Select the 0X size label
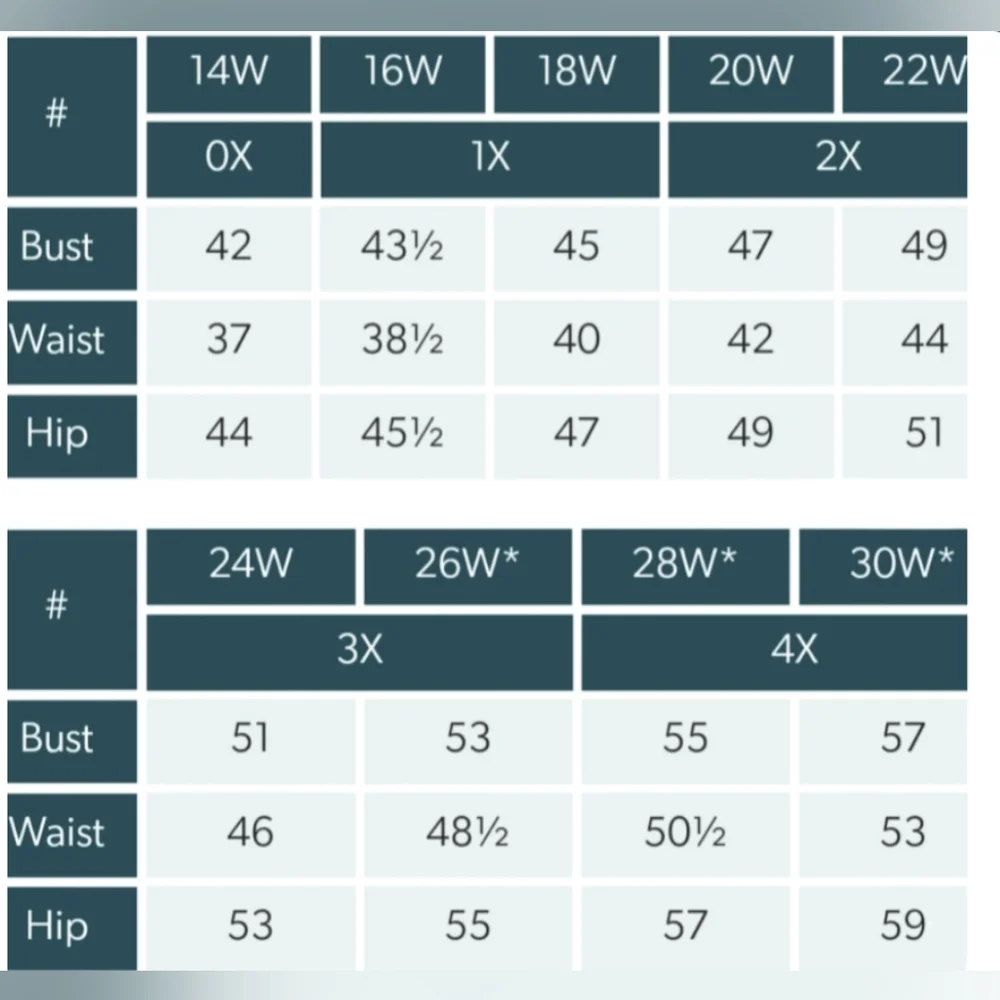Image resolution: width=1000 pixels, height=1000 pixels. point(229,159)
